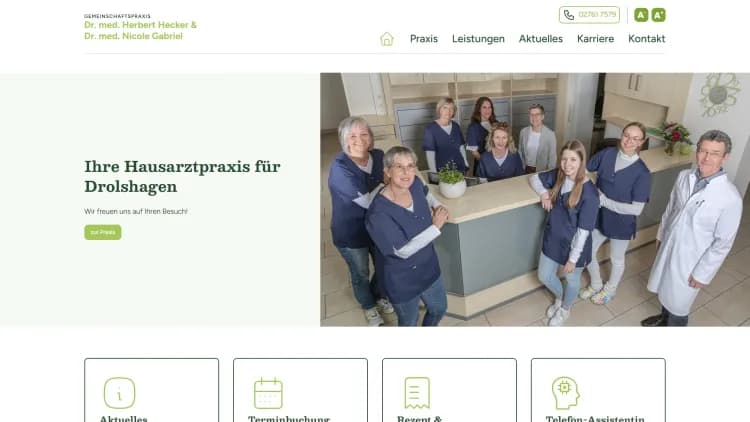Screen dimensions: 750x422
Task: Click the green 'zur Praxis' button
Action: pos(103,232)
